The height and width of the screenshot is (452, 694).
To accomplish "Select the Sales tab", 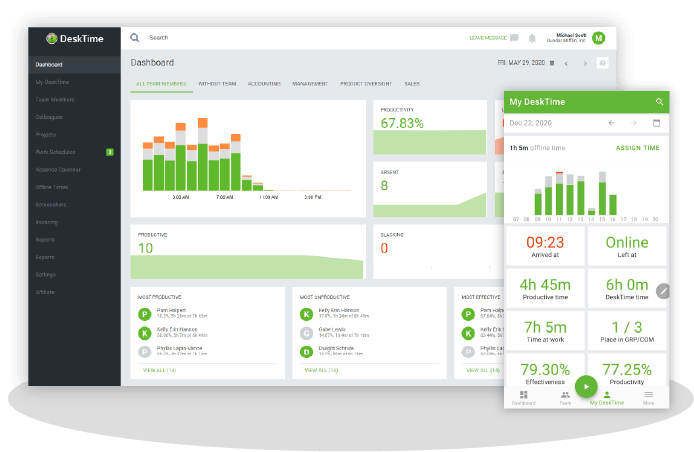I will (412, 84).
